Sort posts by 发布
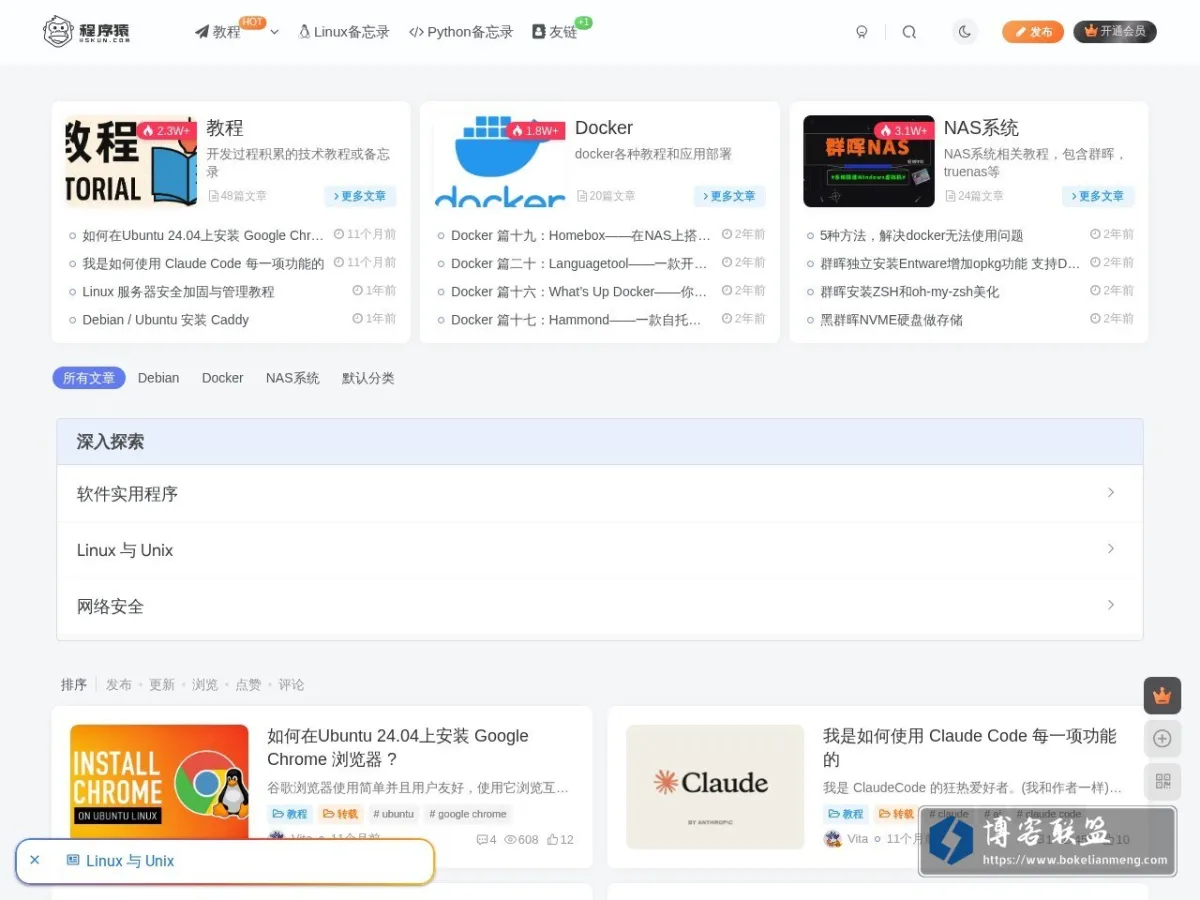 [x=119, y=685]
